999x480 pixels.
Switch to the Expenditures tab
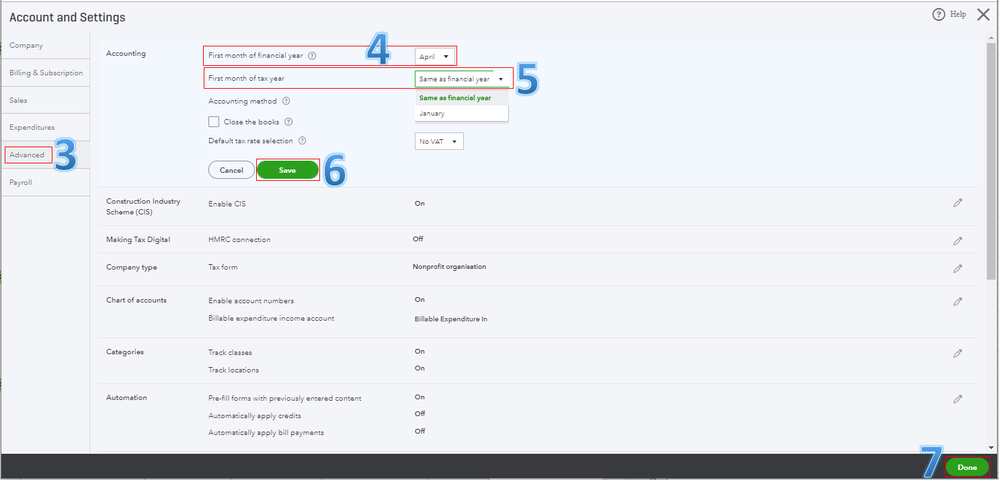[x=45, y=127]
